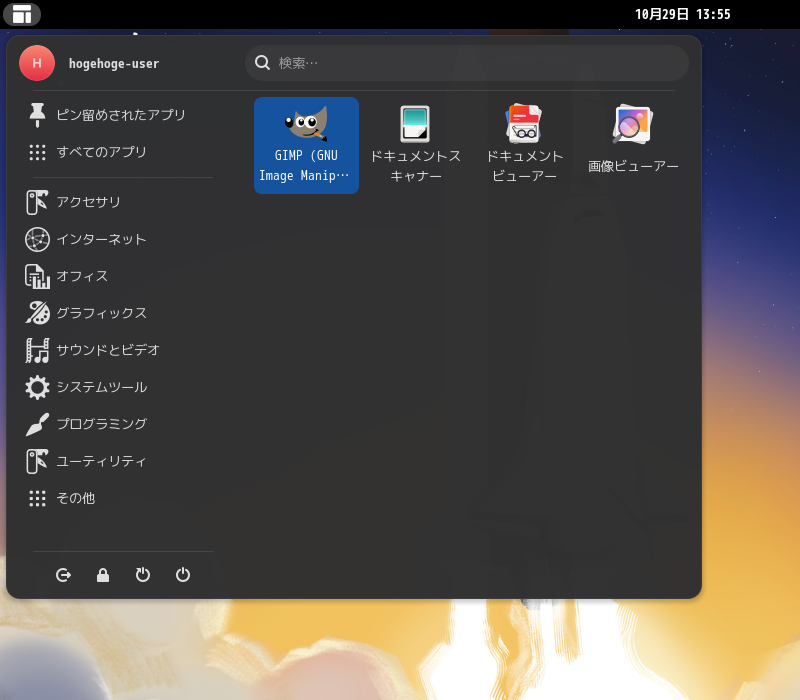Screen dimensions: 800x700
Task: Launch GIMP image editor
Action: tap(306, 145)
